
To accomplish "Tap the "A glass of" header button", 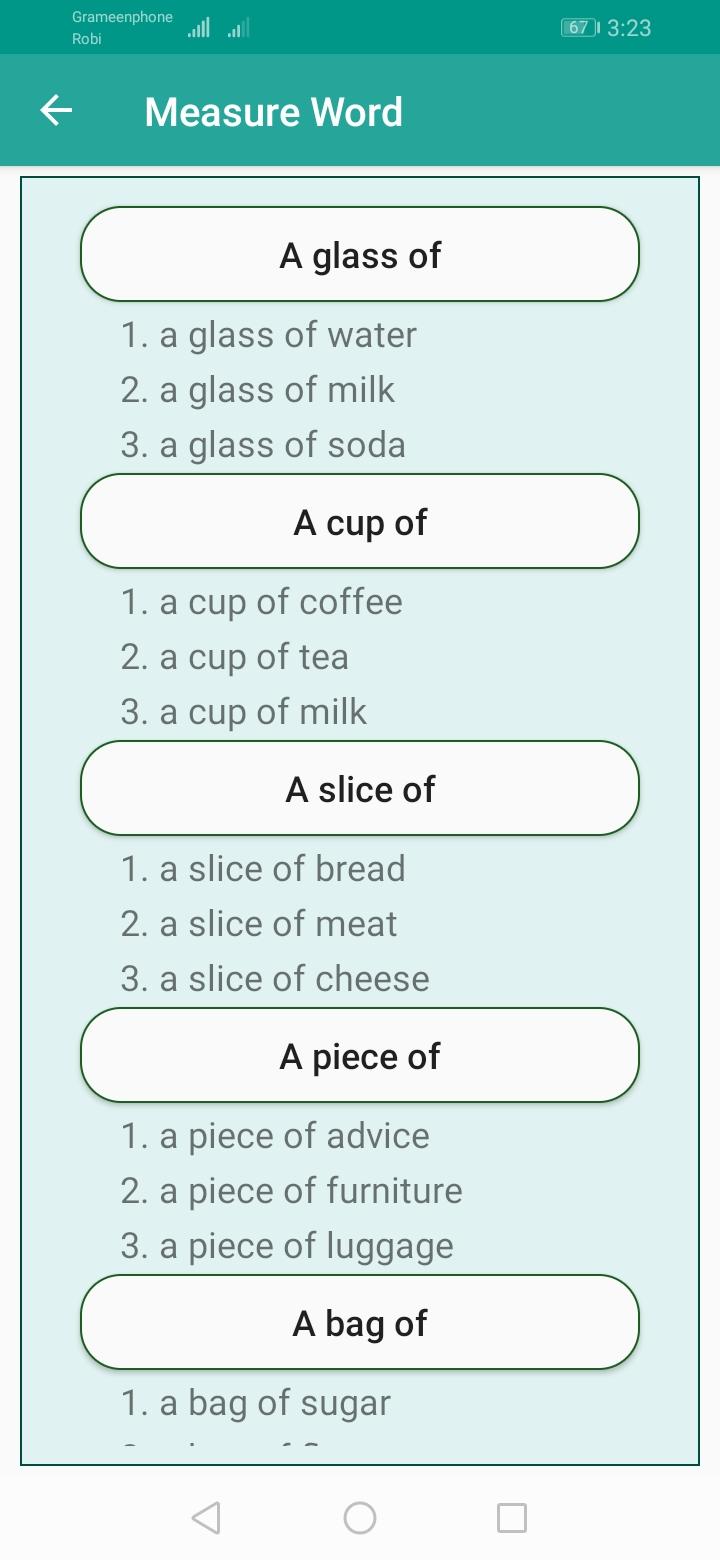I will tap(360, 255).
